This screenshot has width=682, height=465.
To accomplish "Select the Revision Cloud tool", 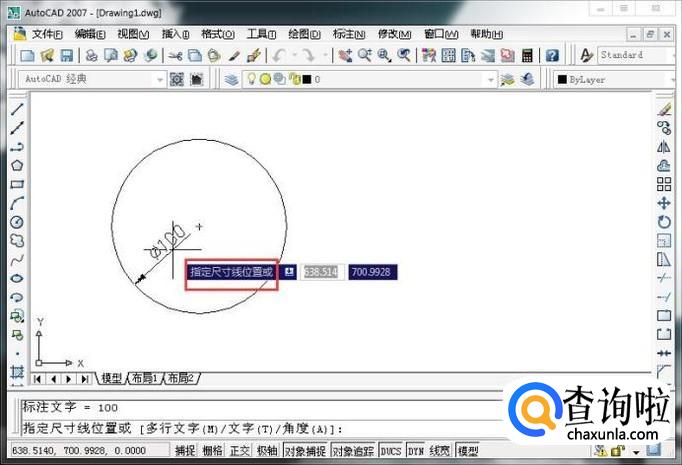I will 17,241.
